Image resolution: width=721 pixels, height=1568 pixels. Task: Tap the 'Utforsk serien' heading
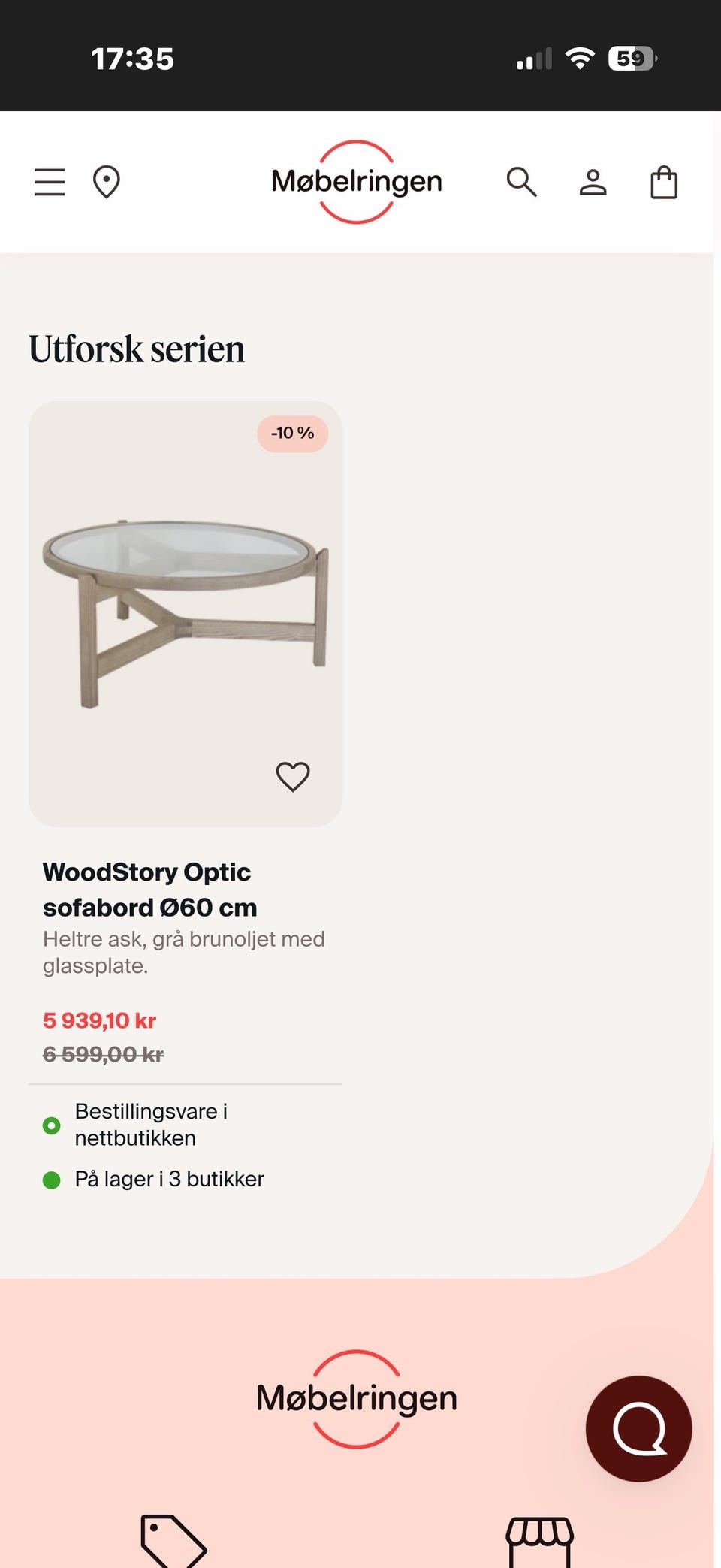(137, 349)
